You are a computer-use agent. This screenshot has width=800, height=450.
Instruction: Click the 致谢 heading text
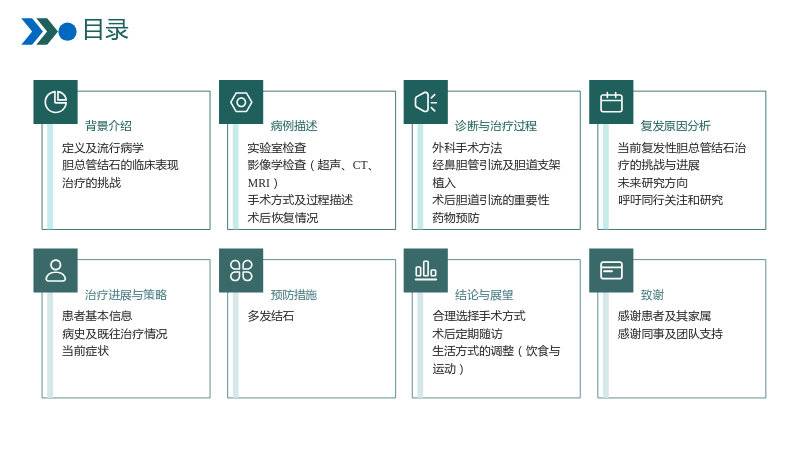652,294
